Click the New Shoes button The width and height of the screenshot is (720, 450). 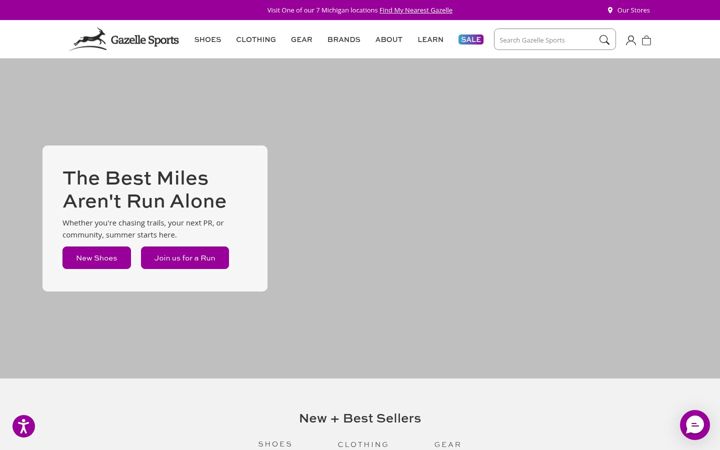(96, 258)
